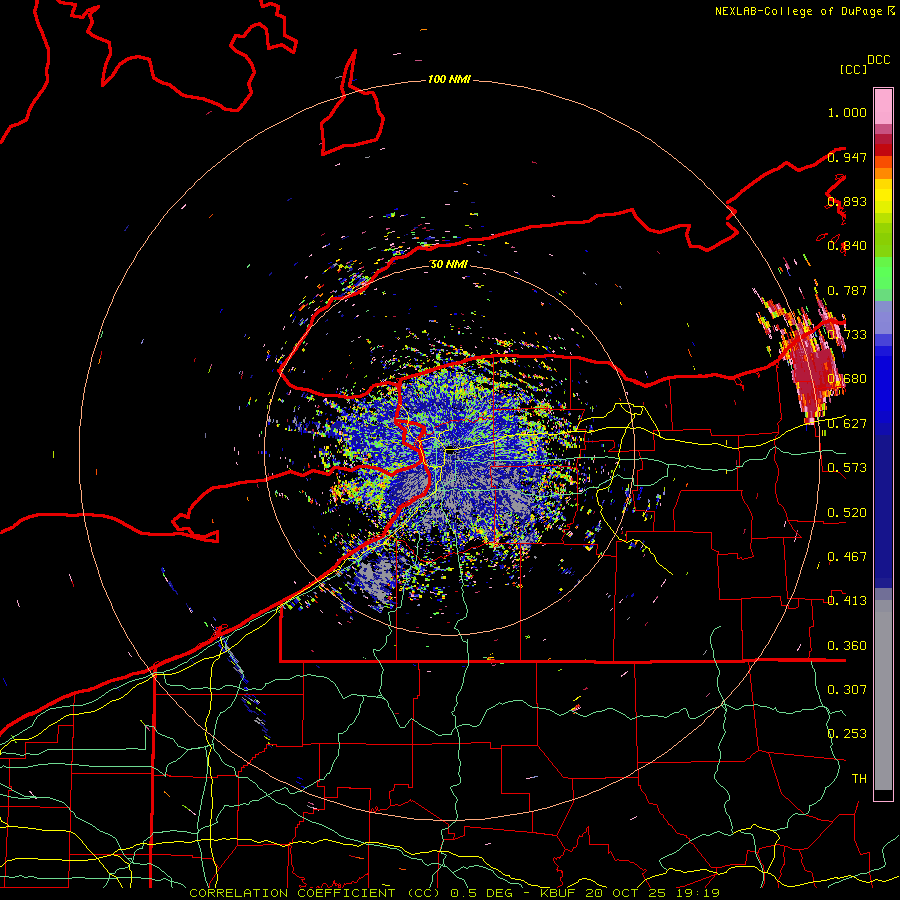Select the 0.840 scale value
Image resolution: width=900 pixels, height=900 pixels.
tap(847, 246)
